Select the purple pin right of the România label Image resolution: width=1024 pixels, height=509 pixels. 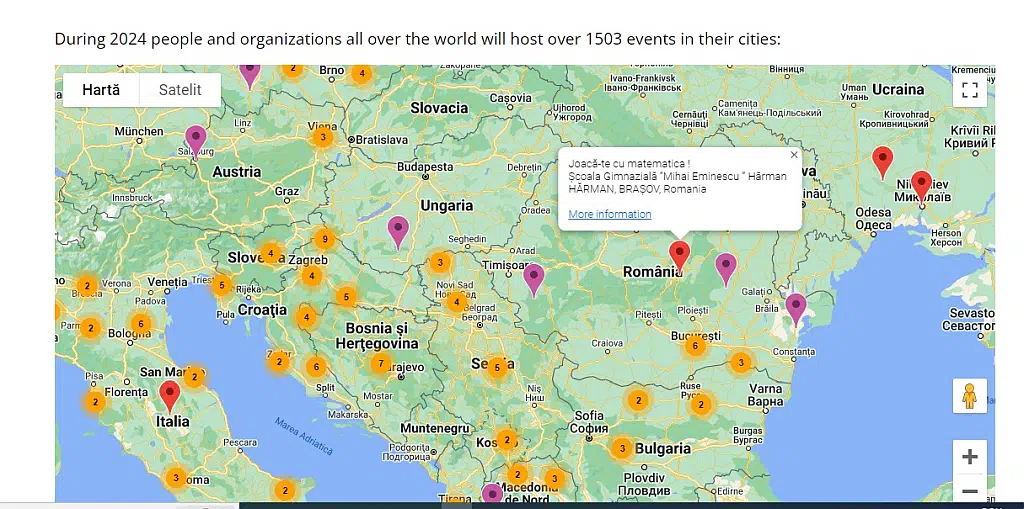coord(726,269)
